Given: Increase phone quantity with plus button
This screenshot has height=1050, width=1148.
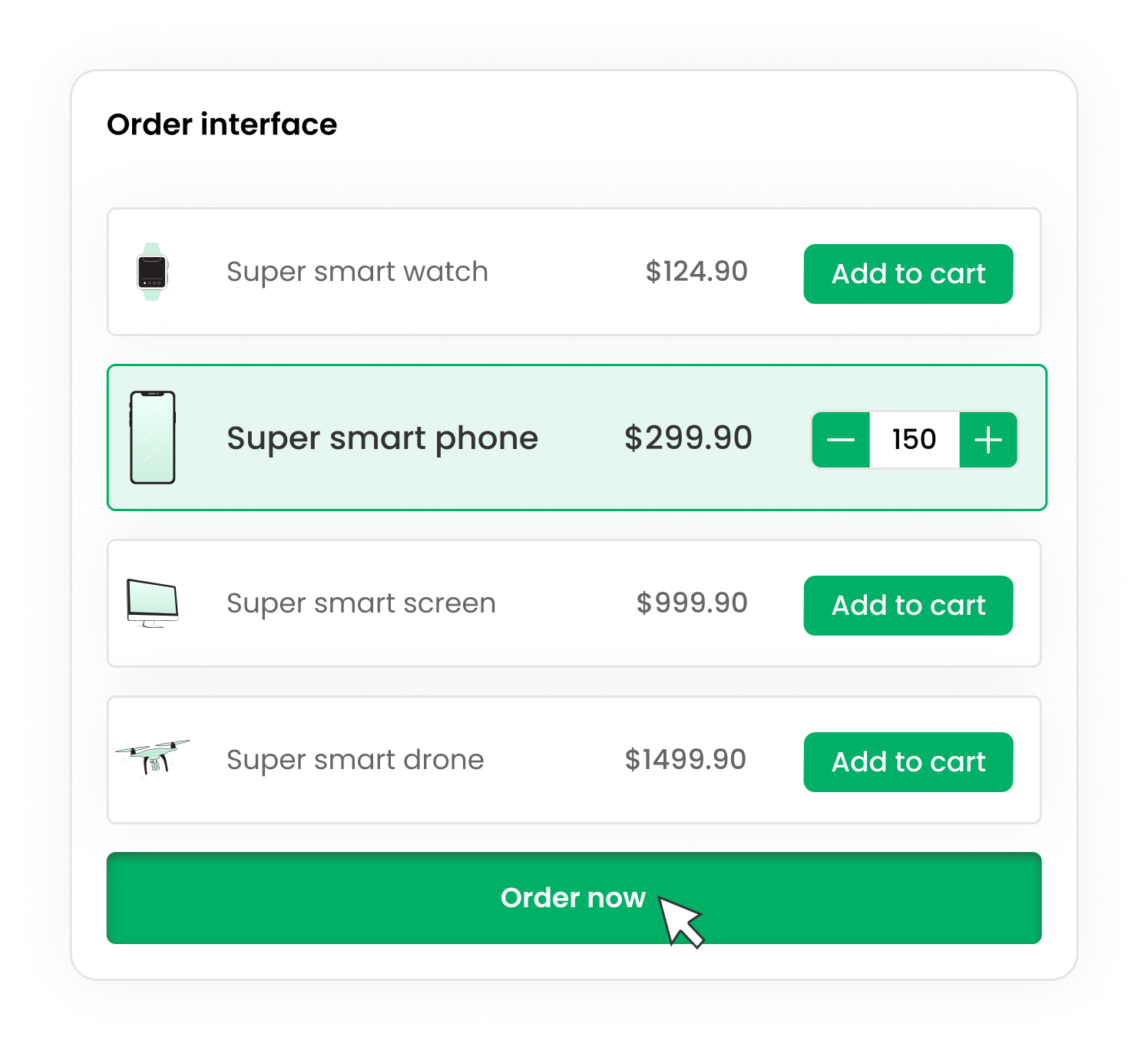Looking at the screenshot, I should click(x=988, y=440).
